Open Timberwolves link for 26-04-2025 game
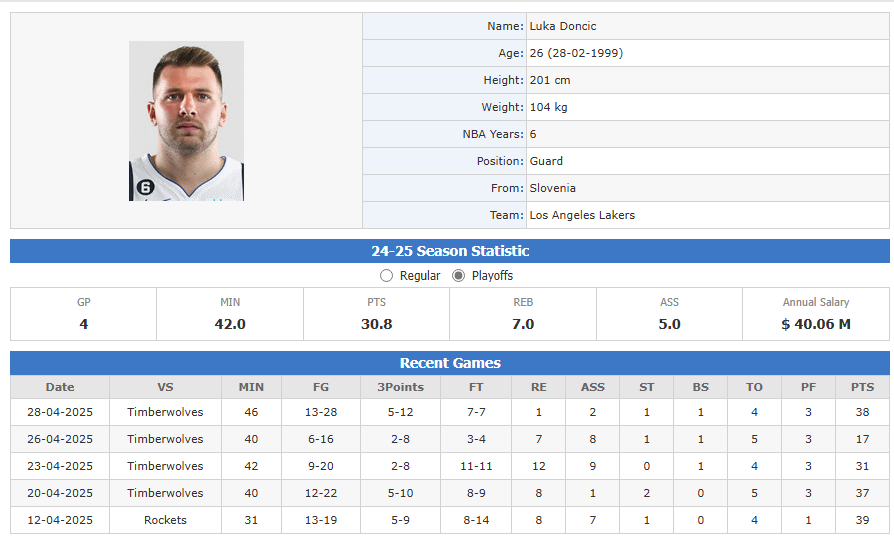This screenshot has width=894, height=538. [x=165, y=439]
